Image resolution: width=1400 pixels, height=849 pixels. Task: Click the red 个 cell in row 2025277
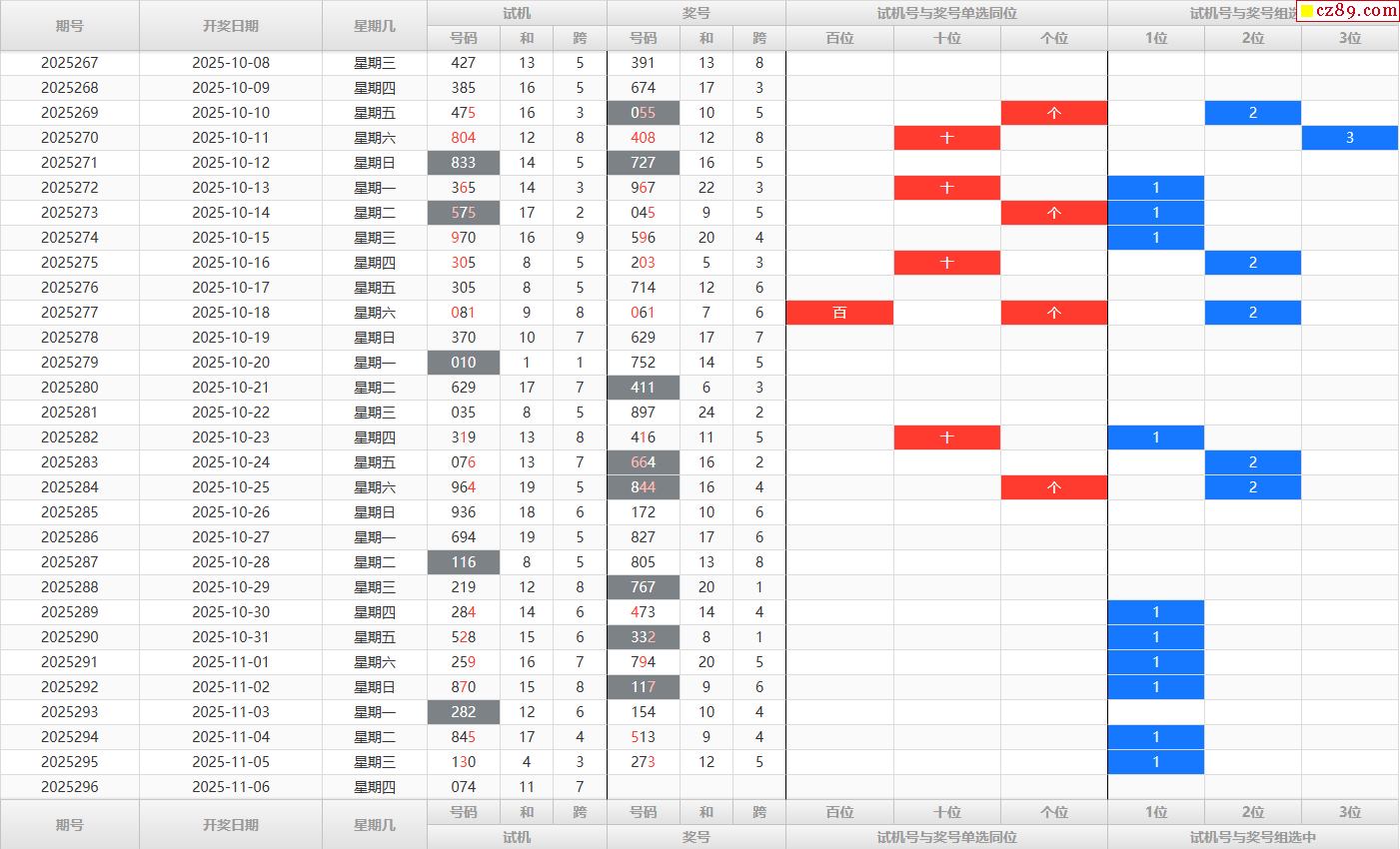pyautogui.click(x=1054, y=313)
